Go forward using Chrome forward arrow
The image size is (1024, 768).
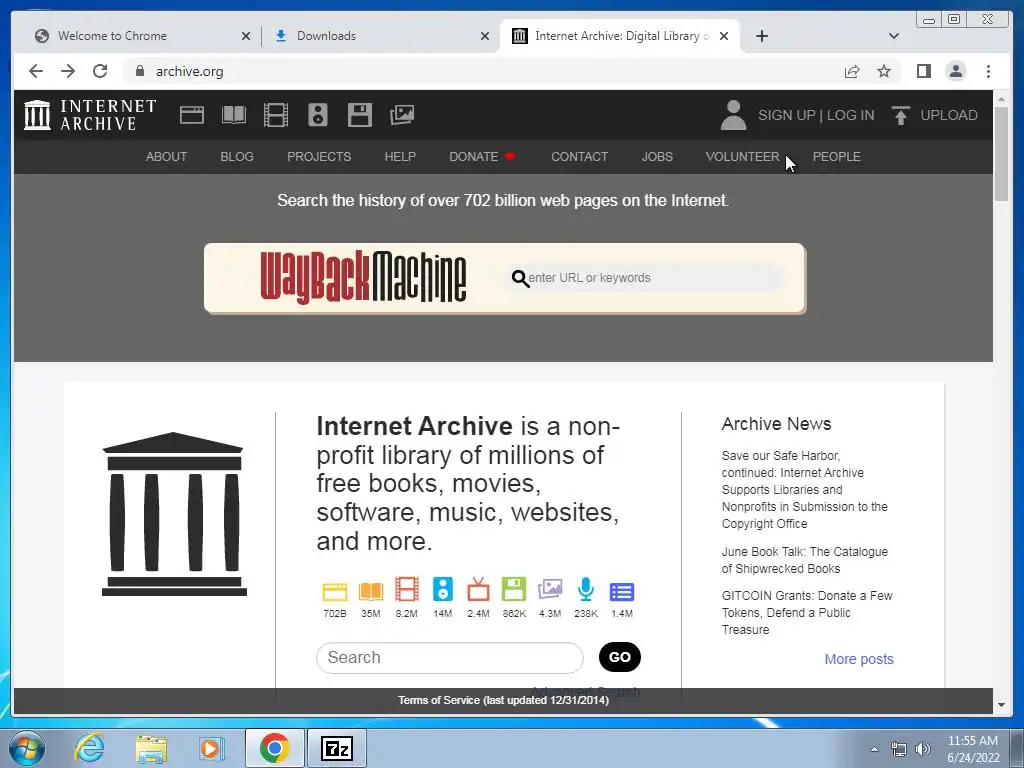click(x=68, y=71)
